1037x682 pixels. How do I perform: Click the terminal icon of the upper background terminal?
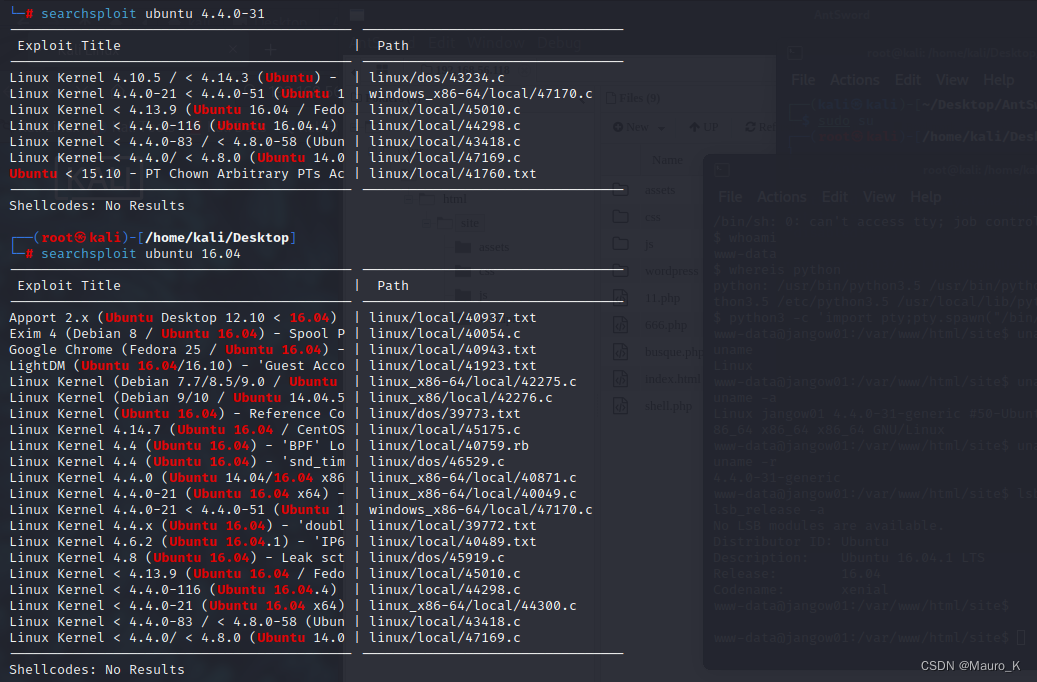click(x=795, y=52)
